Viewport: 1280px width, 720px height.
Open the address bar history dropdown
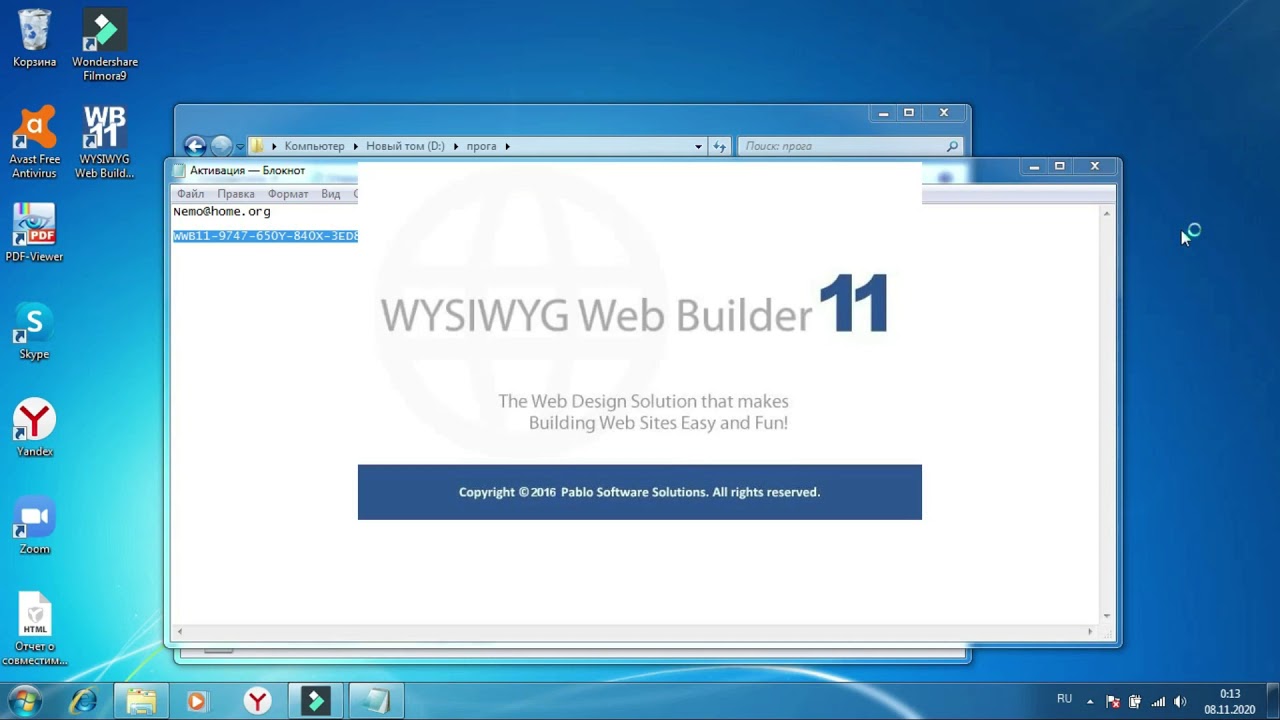698,146
